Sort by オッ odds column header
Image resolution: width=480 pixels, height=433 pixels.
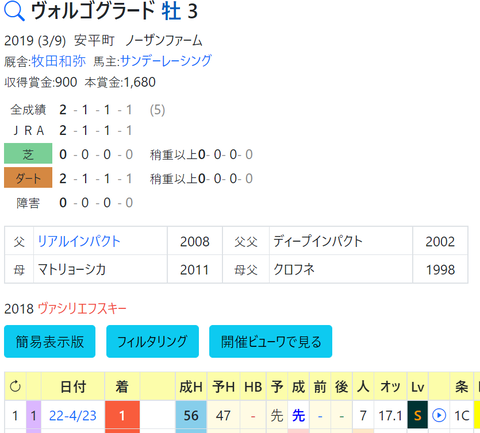[391, 387]
